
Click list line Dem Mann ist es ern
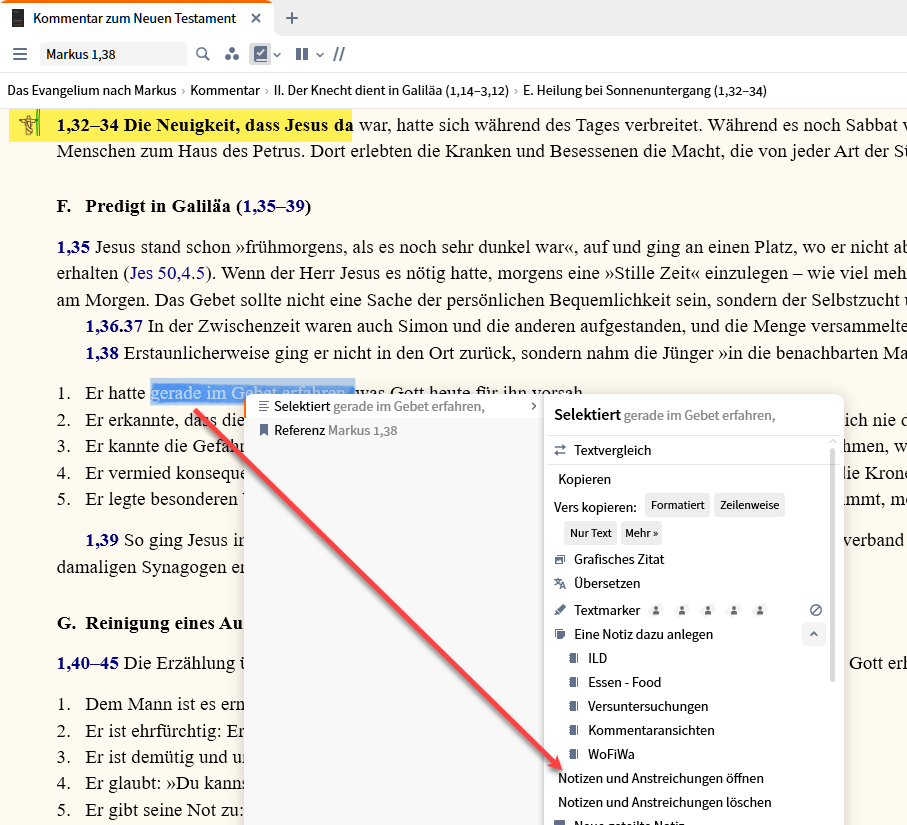tap(165, 704)
